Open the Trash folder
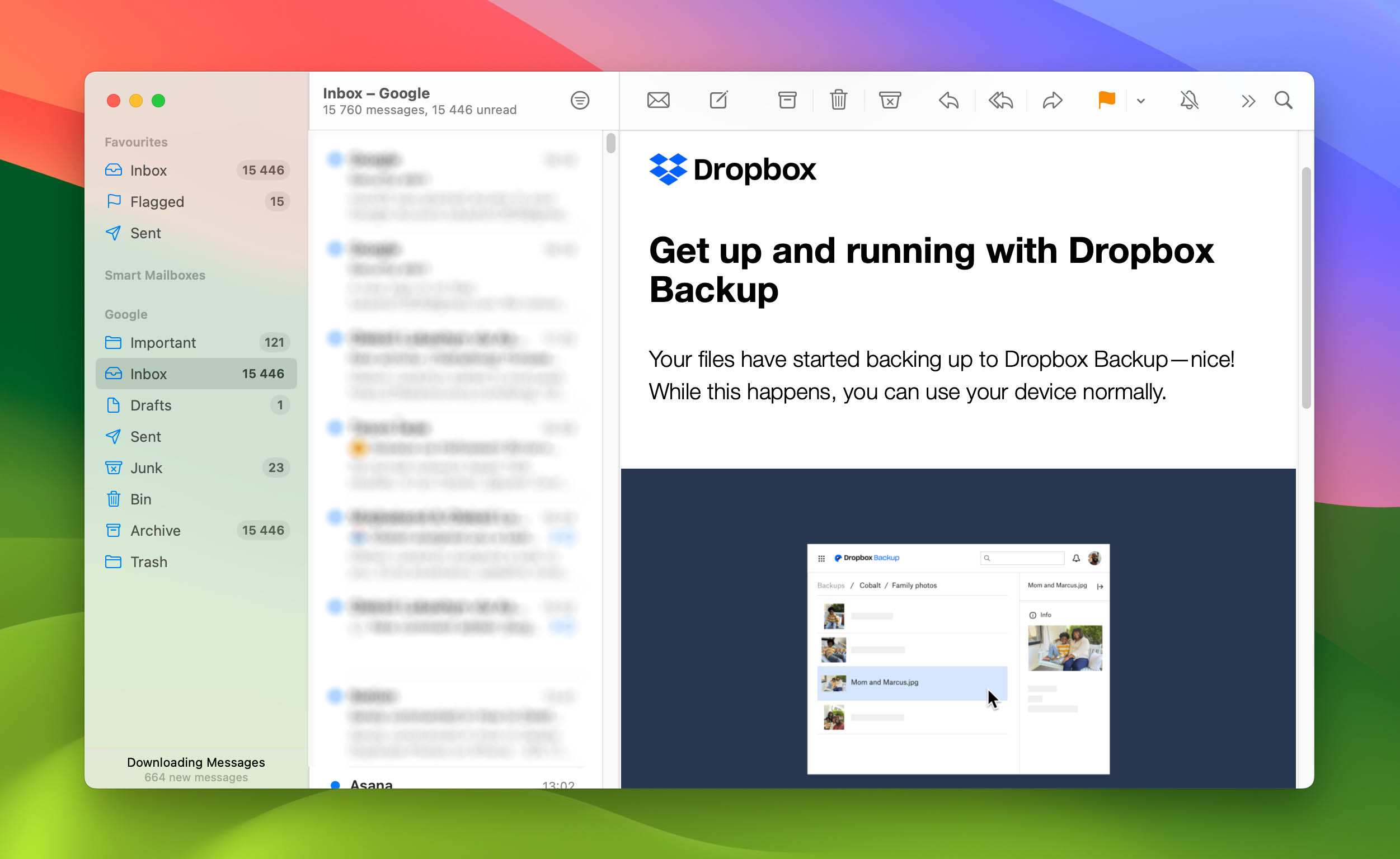Screen dimensions: 1400x859 click(x=196, y=562)
